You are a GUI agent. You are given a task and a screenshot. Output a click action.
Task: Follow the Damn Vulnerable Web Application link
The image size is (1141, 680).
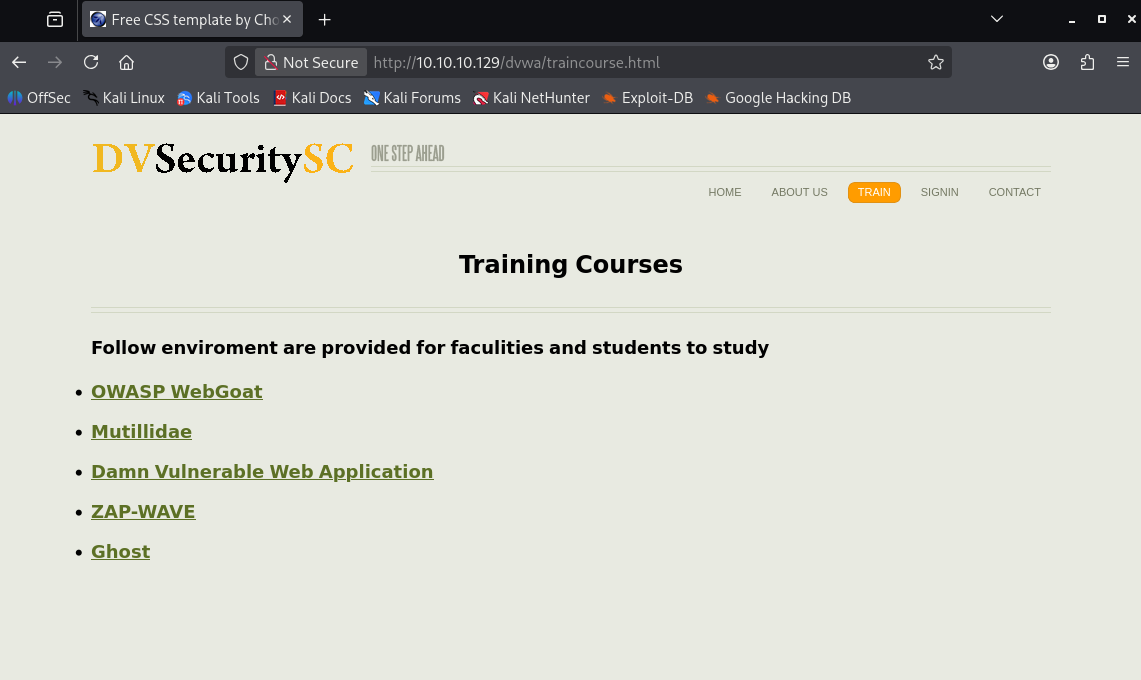tap(262, 472)
